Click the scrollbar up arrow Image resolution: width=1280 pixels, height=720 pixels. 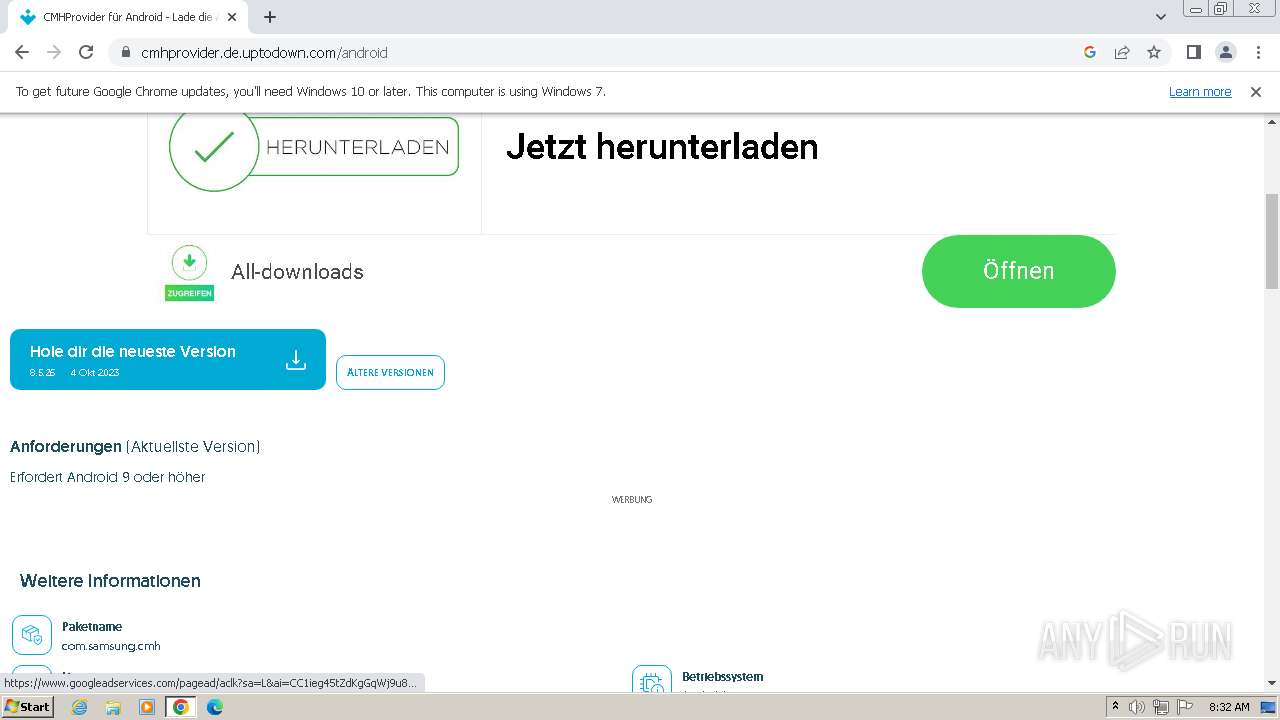pos(1272,120)
